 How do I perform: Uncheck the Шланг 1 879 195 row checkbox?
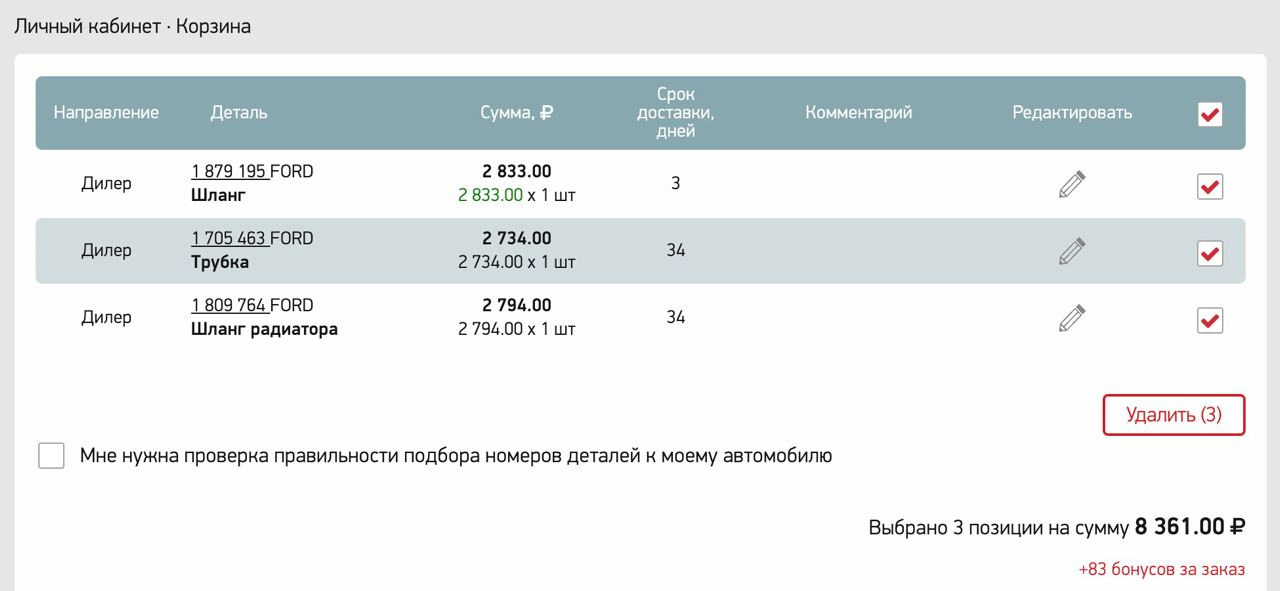1210,186
